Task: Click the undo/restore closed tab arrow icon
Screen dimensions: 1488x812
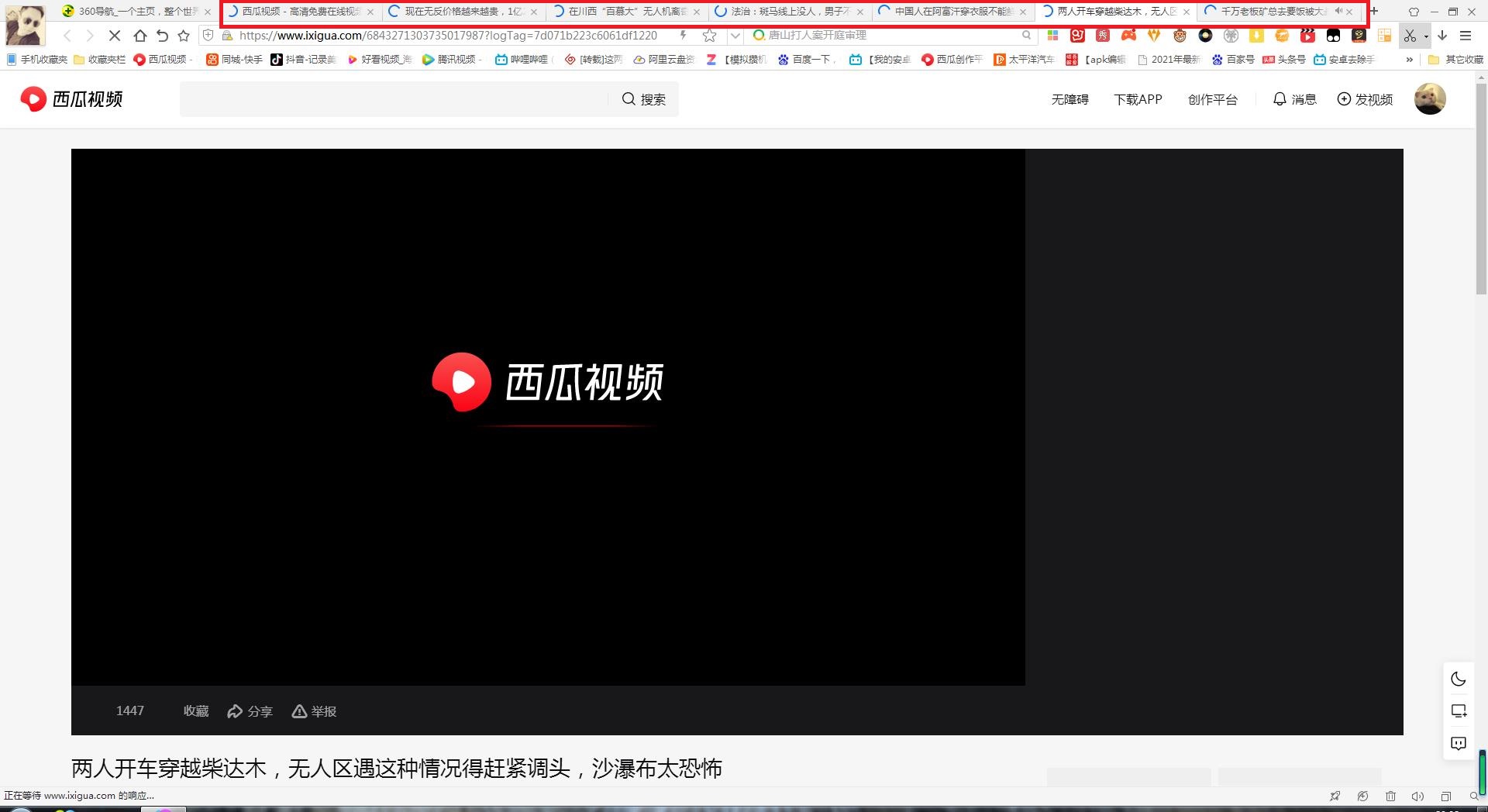Action: click(x=162, y=36)
